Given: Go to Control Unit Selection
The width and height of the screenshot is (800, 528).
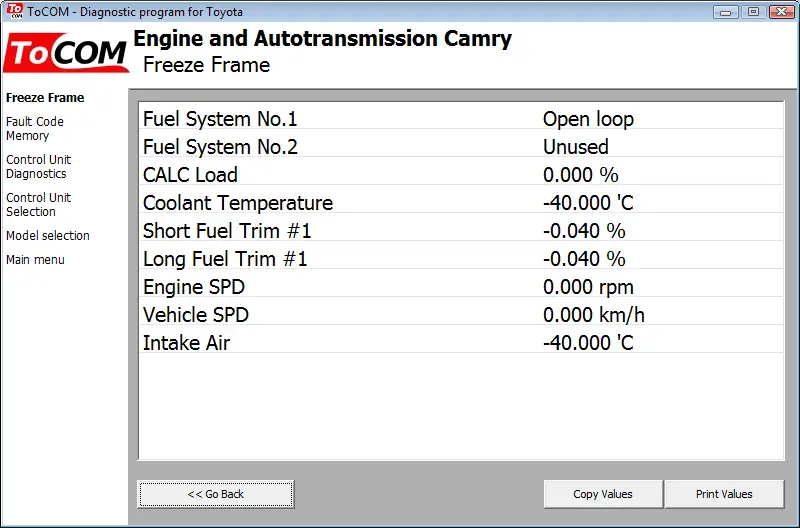Looking at the screenshot, I should pyautogui.click(x=38, y=205).
